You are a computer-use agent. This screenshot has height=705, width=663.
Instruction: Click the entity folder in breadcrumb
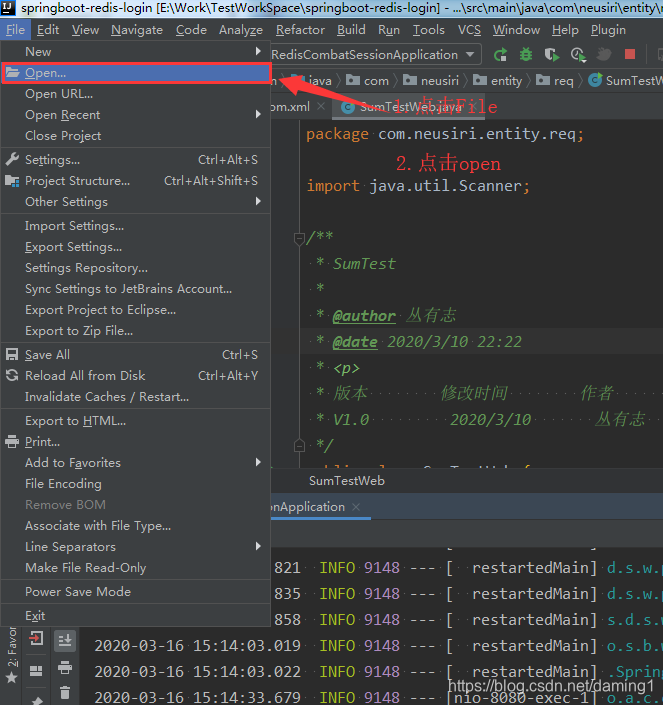[498, 81]
